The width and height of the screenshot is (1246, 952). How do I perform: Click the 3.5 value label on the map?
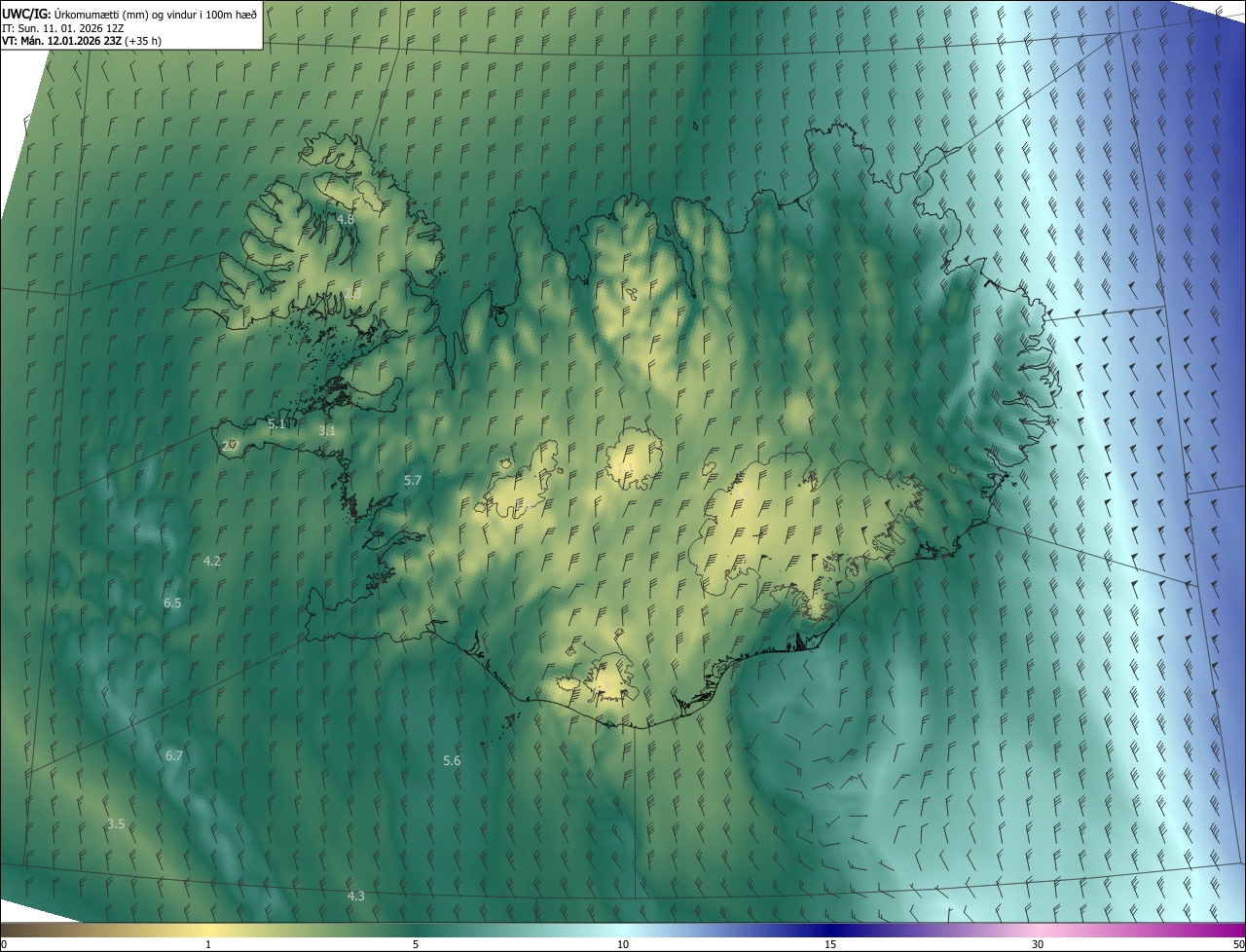point(116,824)
